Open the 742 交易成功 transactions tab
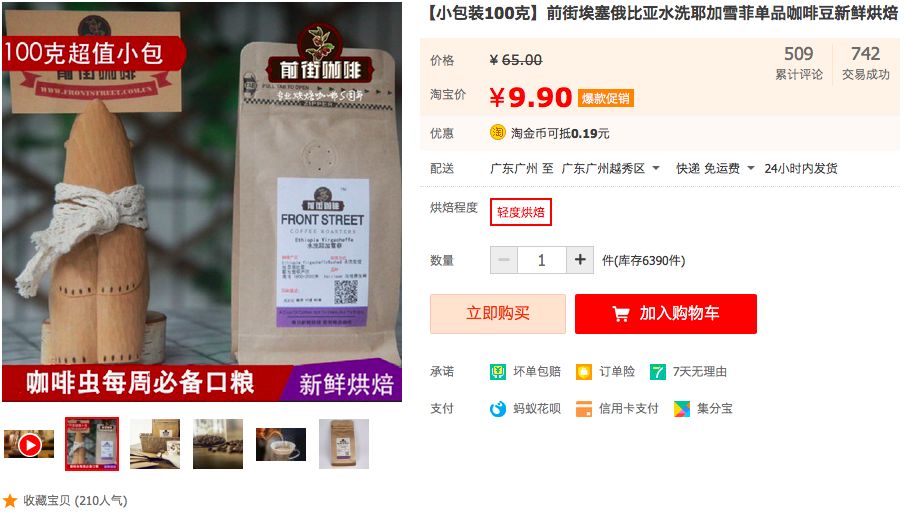The height and width of the screenshot is (518, 904). point(865,63)
